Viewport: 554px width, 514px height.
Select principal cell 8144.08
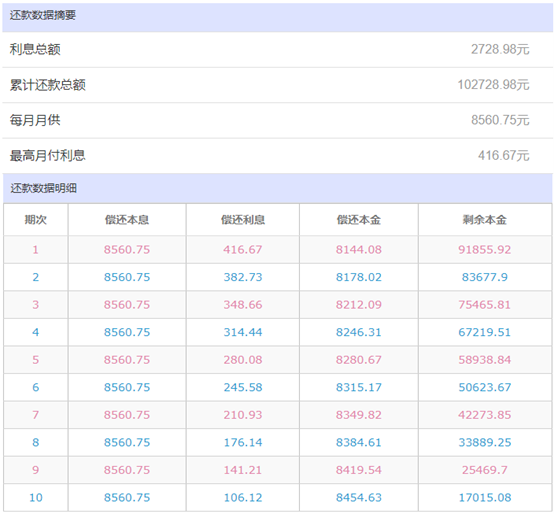click(x=359, y=250)
